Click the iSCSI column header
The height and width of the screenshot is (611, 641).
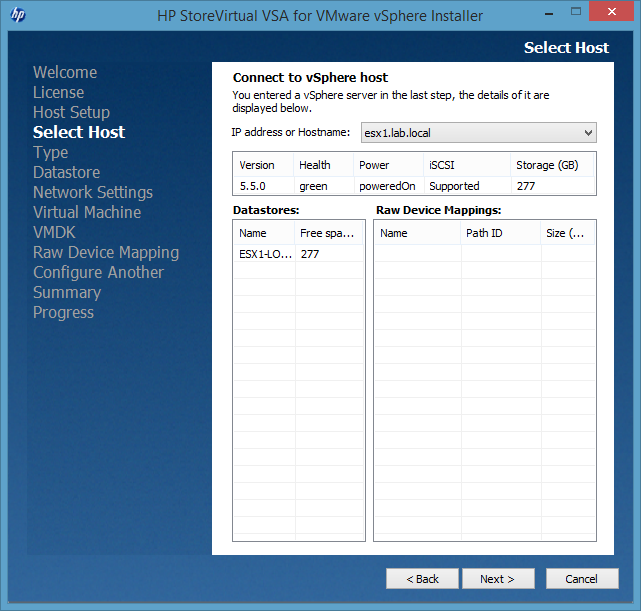(x=467, y=165)
